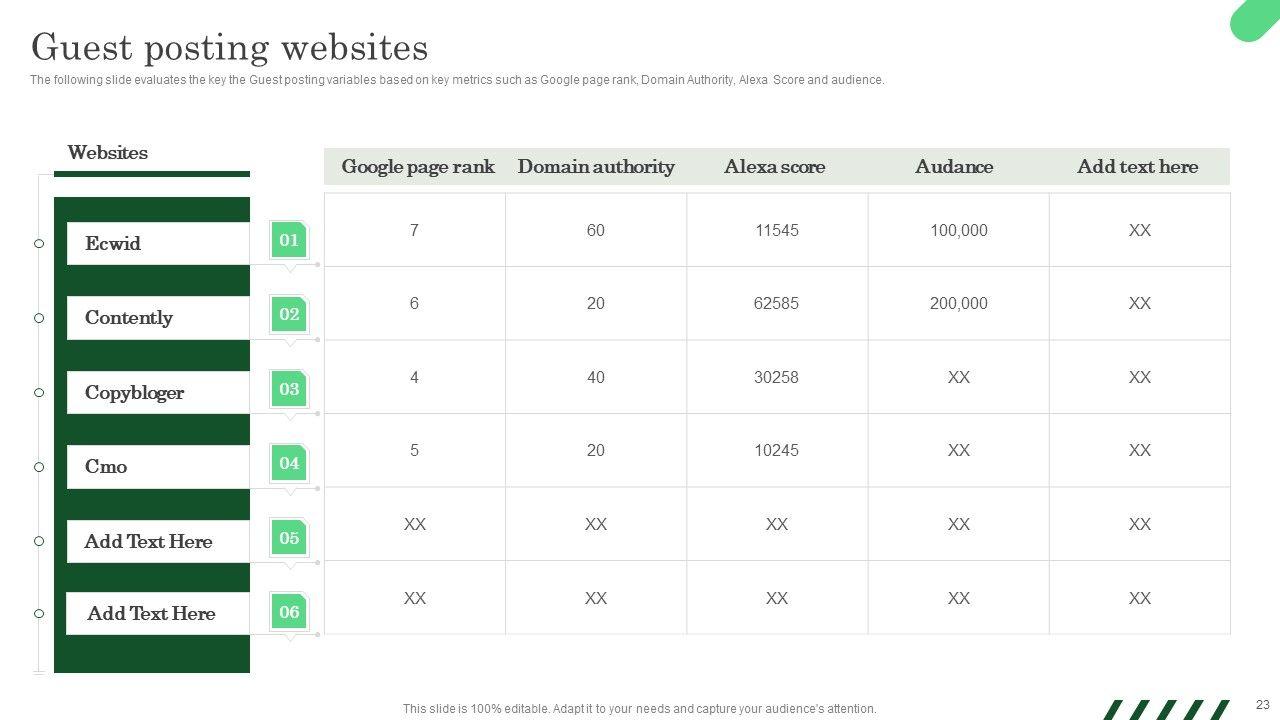Select the Alexa score 11545
1280x720 pixels.
[777, 230]
